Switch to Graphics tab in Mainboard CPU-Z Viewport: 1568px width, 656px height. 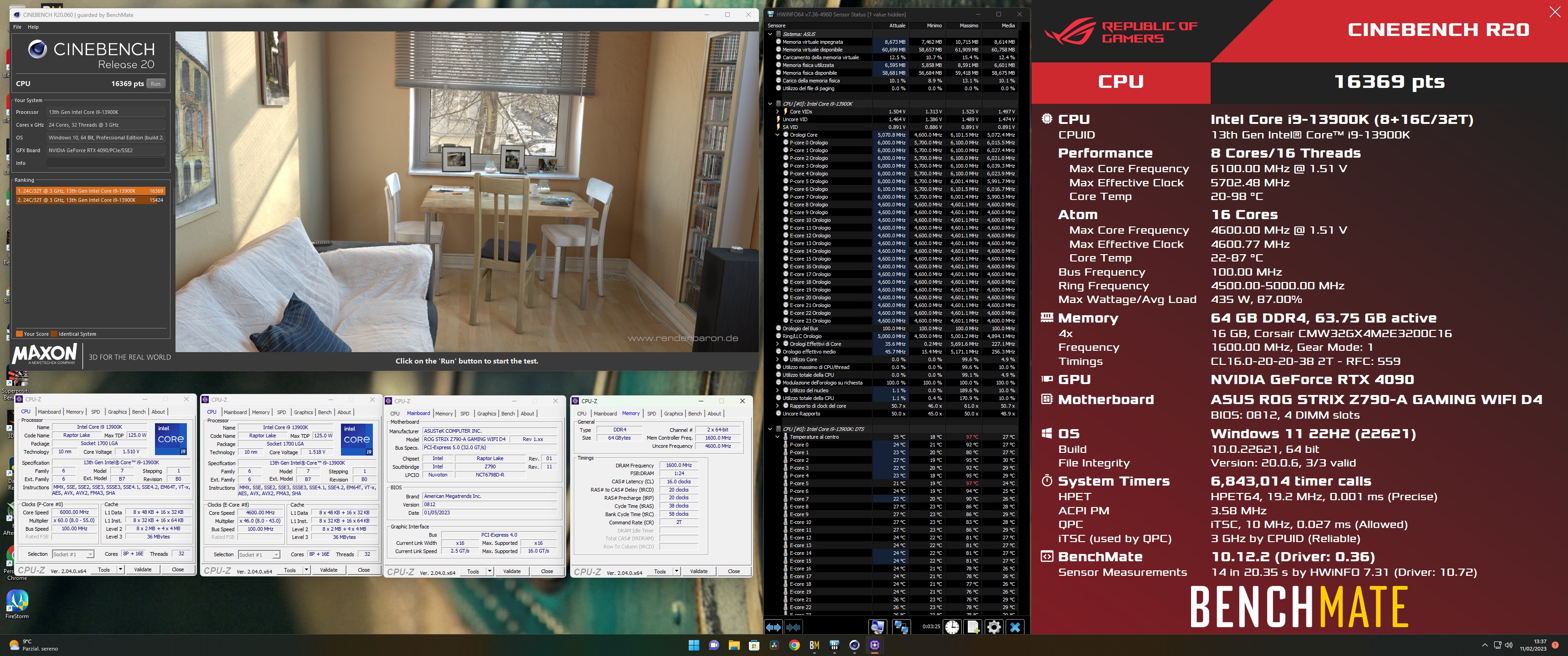click(x=486, y=414)
